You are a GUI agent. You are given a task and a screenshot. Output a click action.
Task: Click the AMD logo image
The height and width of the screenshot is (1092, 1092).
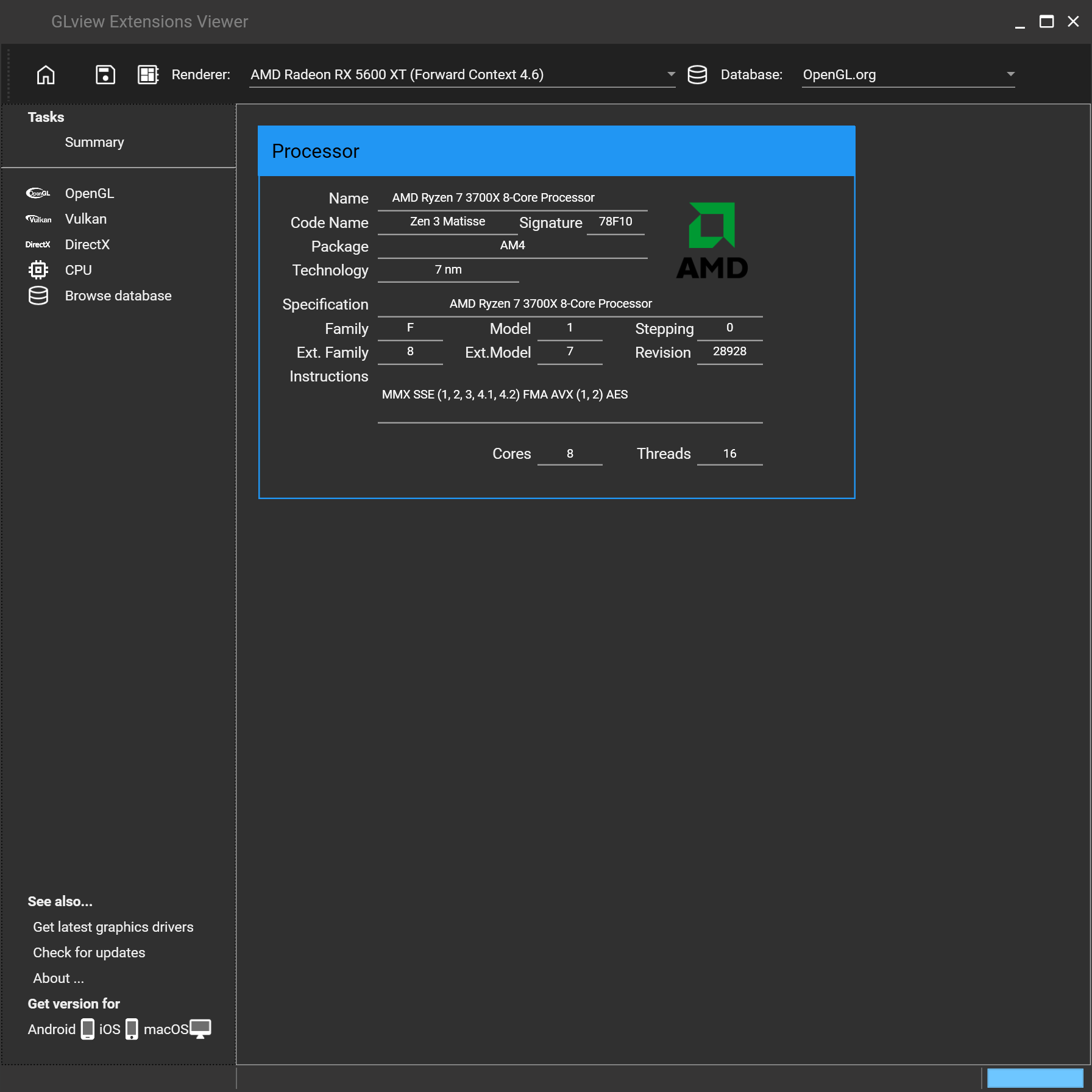(712, 241)
